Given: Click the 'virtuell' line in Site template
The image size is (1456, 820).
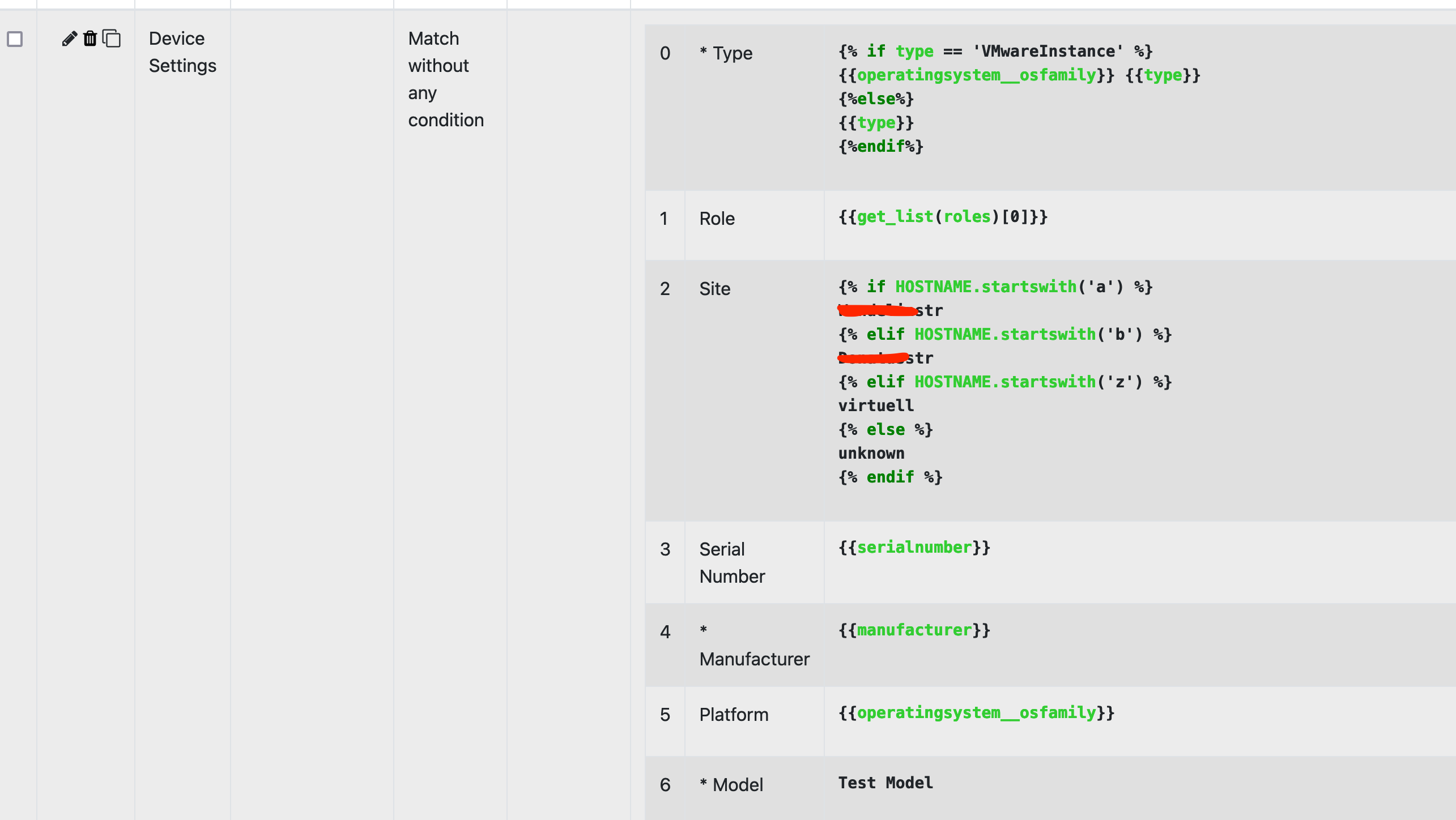Looking at the screenshot, I should [x=876, y=406].
